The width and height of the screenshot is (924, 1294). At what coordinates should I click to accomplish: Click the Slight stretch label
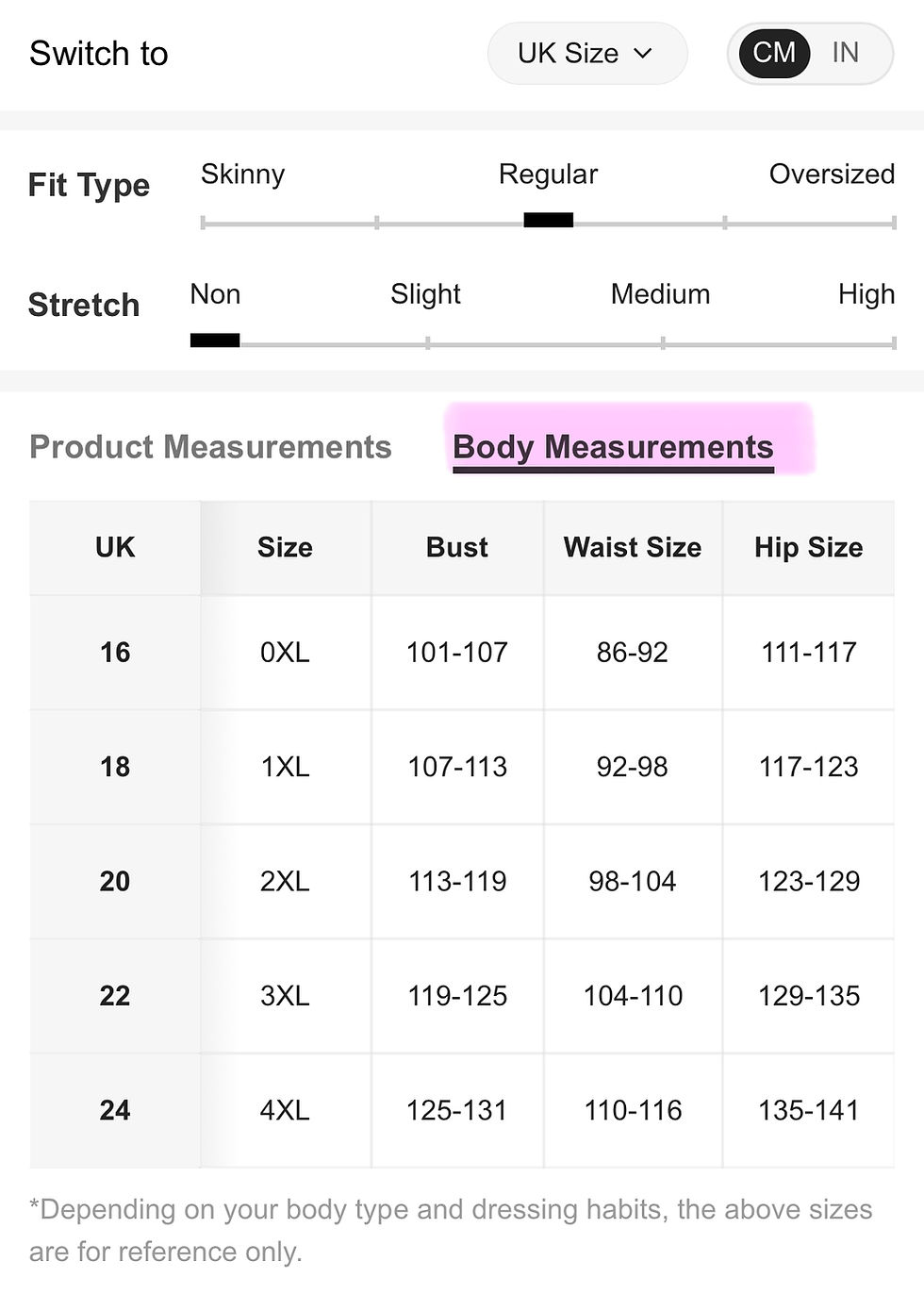tap(425, 294)
